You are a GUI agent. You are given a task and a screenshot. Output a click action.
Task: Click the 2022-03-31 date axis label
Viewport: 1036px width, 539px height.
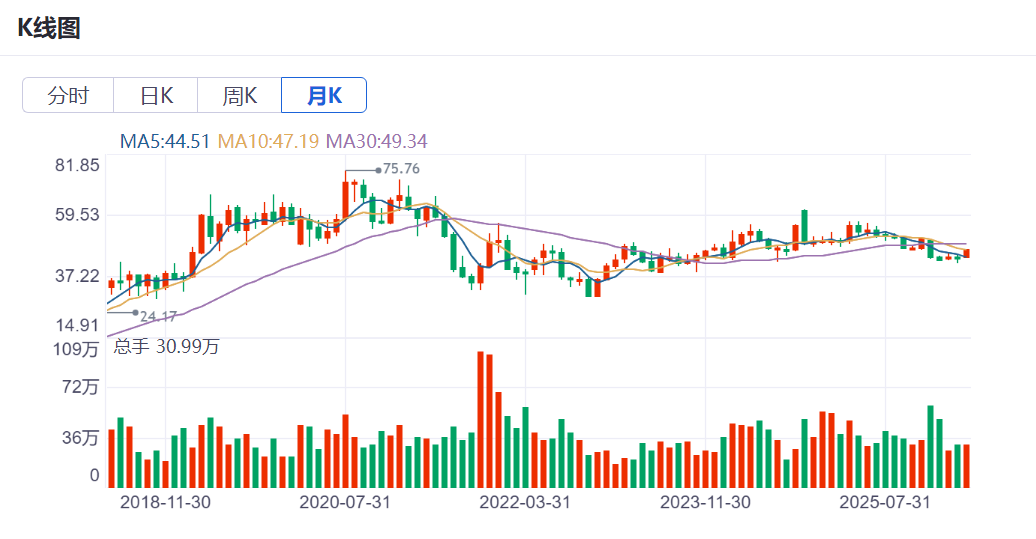click(525, 502)
